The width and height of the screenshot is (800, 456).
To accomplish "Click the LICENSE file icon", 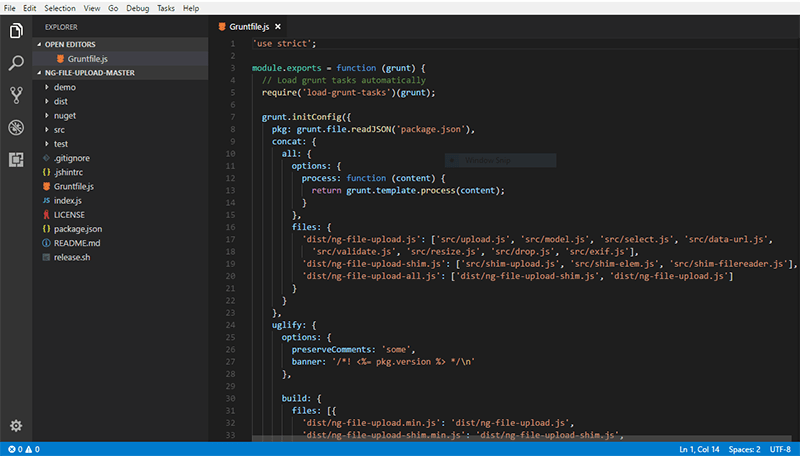I will (46, 215).
